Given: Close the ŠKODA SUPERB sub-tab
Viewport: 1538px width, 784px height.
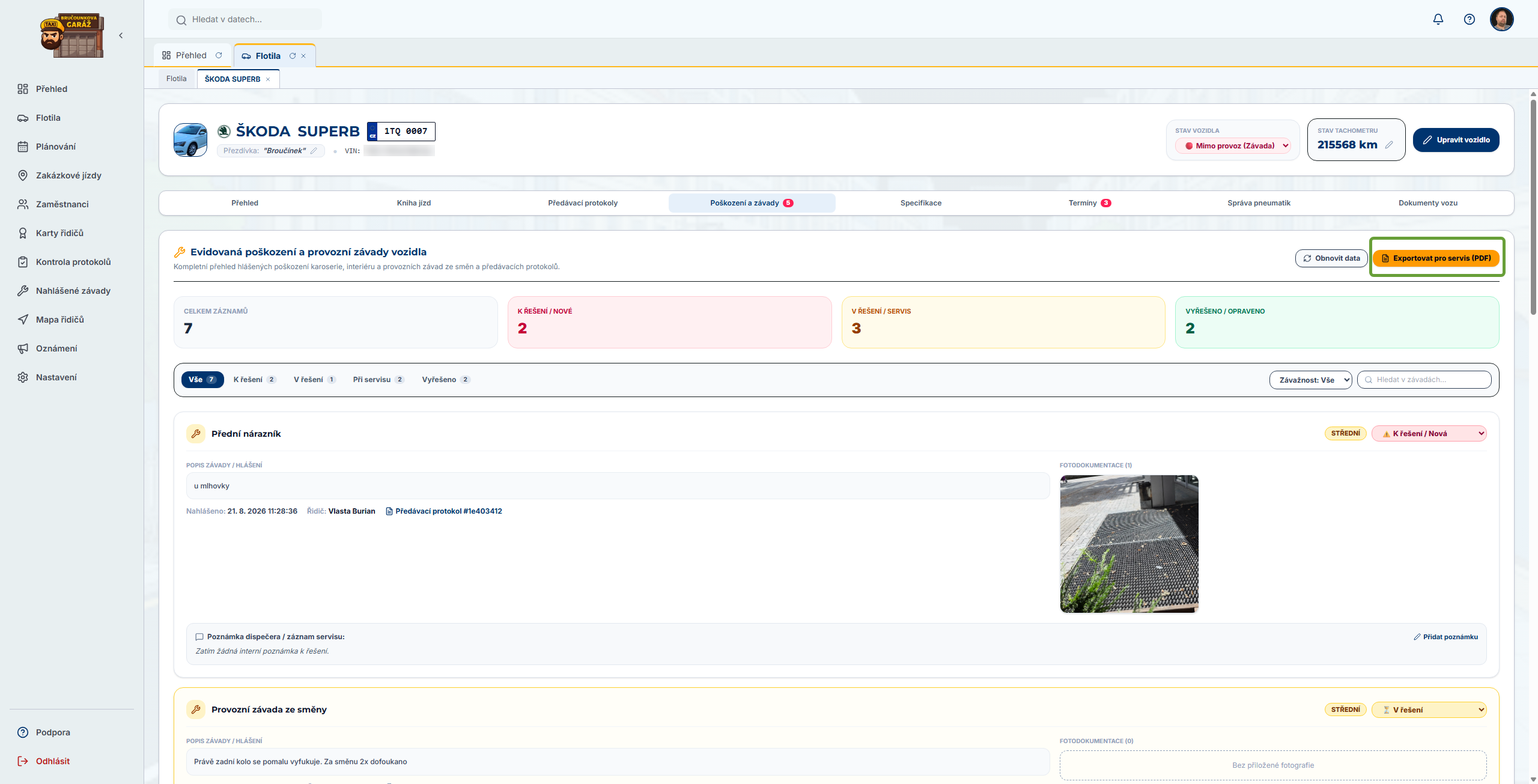Looking at the screenshot, I should click(x=268, y=79).
